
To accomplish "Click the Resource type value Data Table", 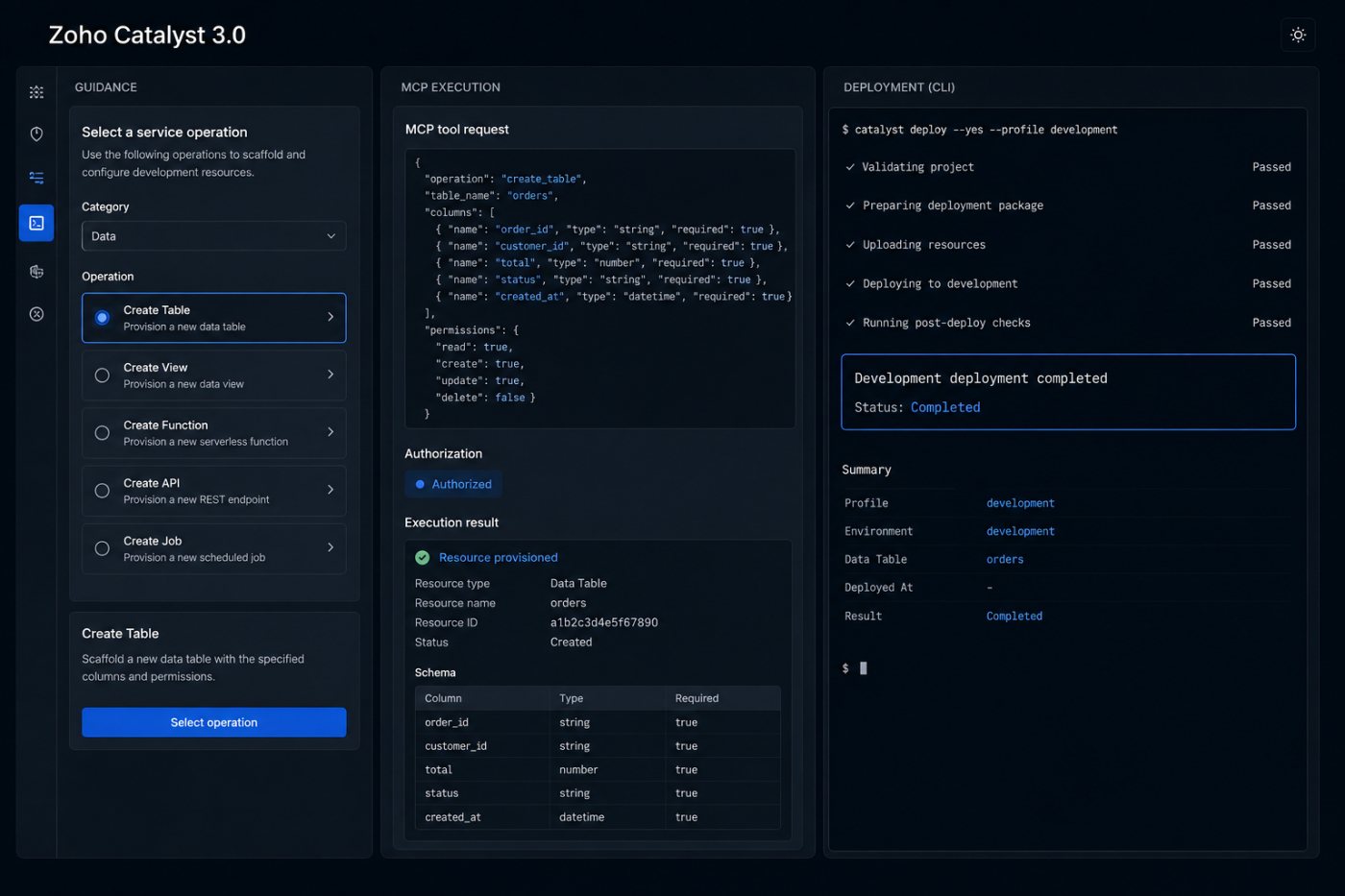I will pyautogui.click(x=578, y=583).
